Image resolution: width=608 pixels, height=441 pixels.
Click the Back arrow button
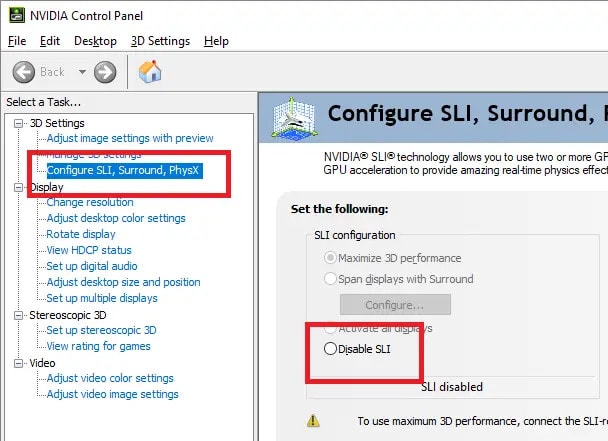tap(25, 71)
